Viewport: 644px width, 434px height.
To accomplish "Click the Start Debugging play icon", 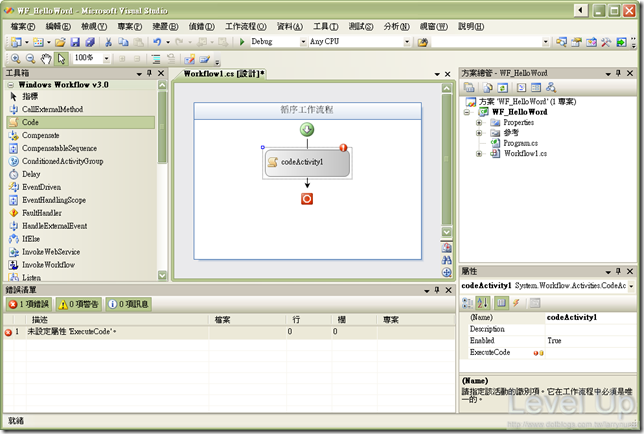I will pyautogui.click(x=242, y=42).
